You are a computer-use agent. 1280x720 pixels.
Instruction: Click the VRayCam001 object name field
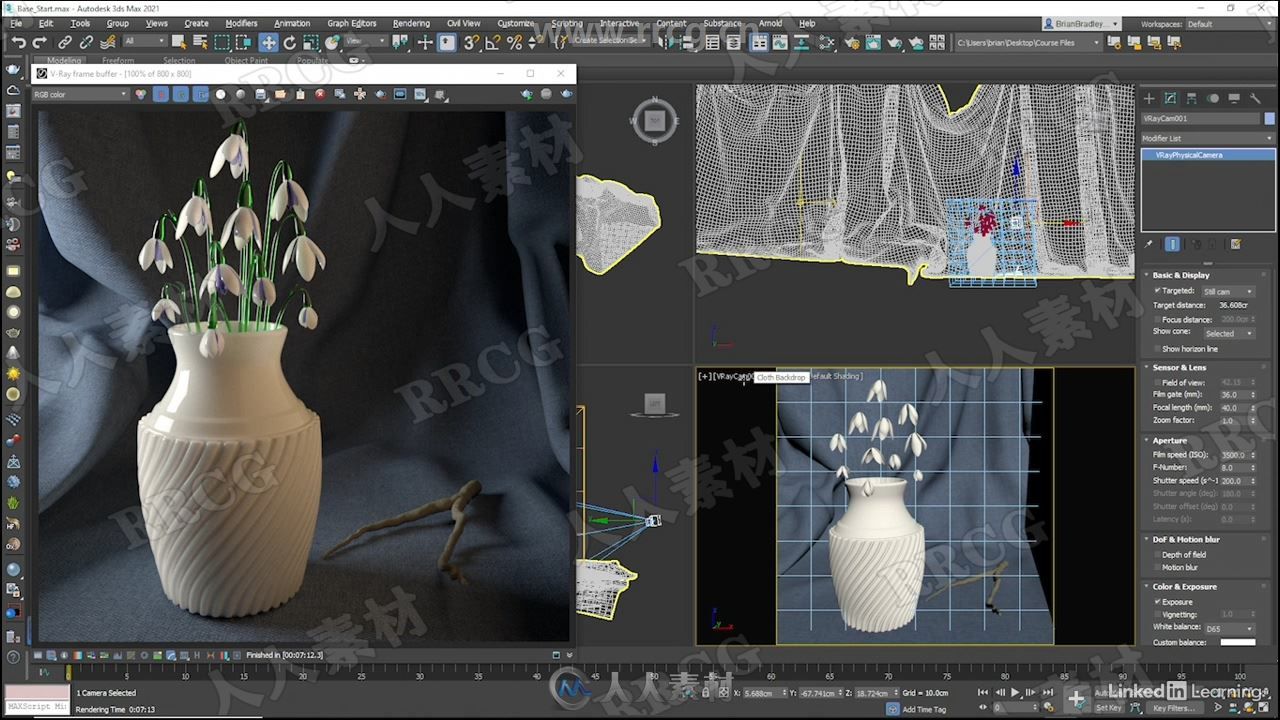tap(1201, 118)
